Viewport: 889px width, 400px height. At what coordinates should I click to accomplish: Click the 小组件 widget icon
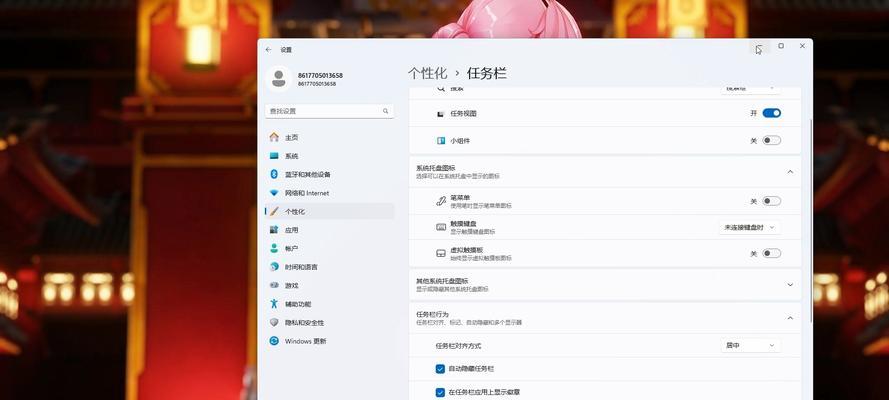click(x=441, y=141)
